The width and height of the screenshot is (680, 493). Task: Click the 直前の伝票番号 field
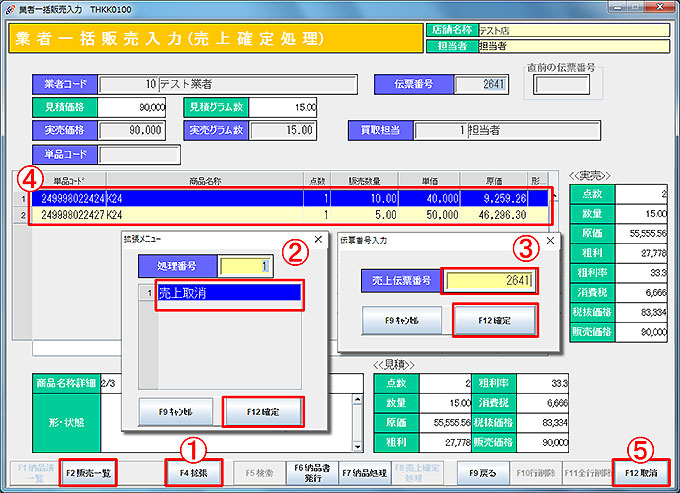[554, 85]
